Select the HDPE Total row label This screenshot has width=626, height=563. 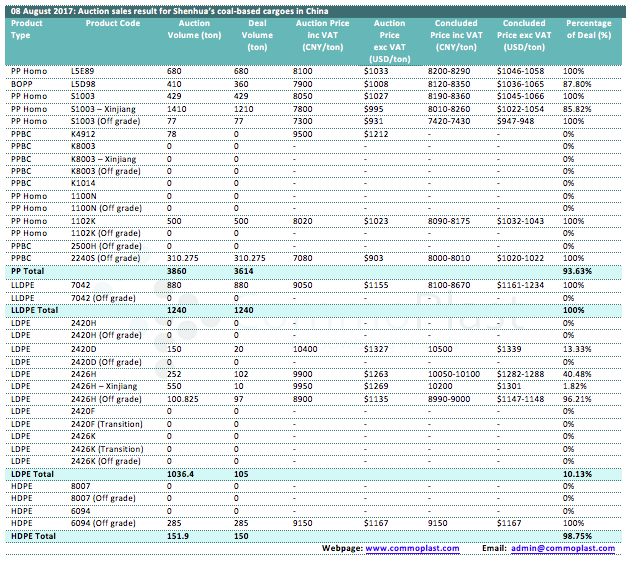[x=33, y=535]
